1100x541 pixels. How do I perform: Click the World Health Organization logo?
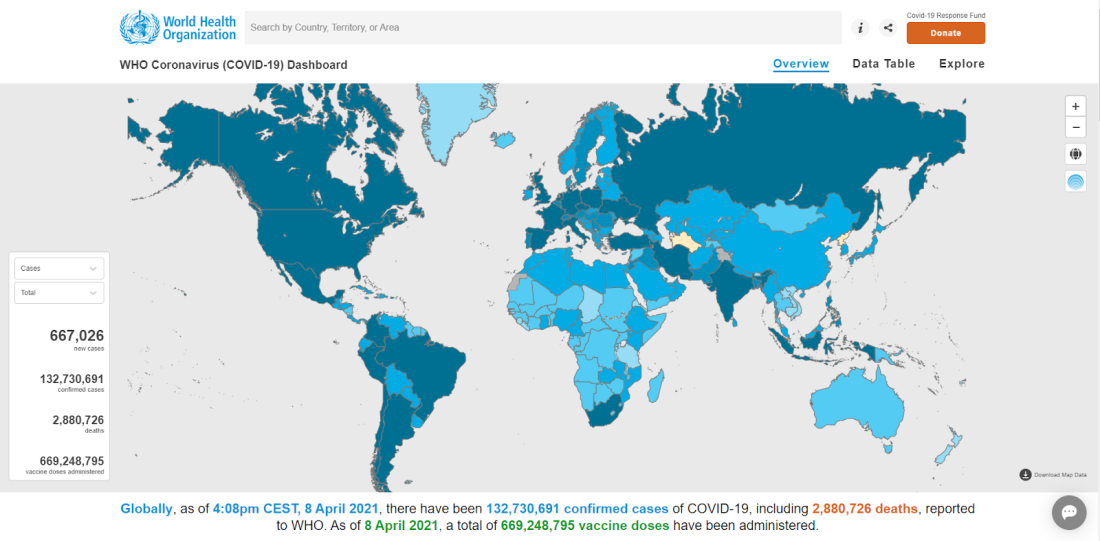pyautogui.click(x=178, y=27)
